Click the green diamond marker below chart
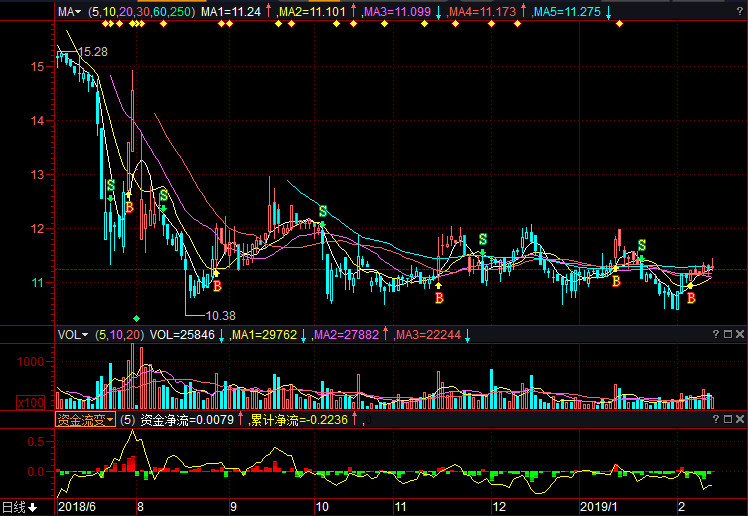Viewport: 748px width, 516px height. coord(137,318)
